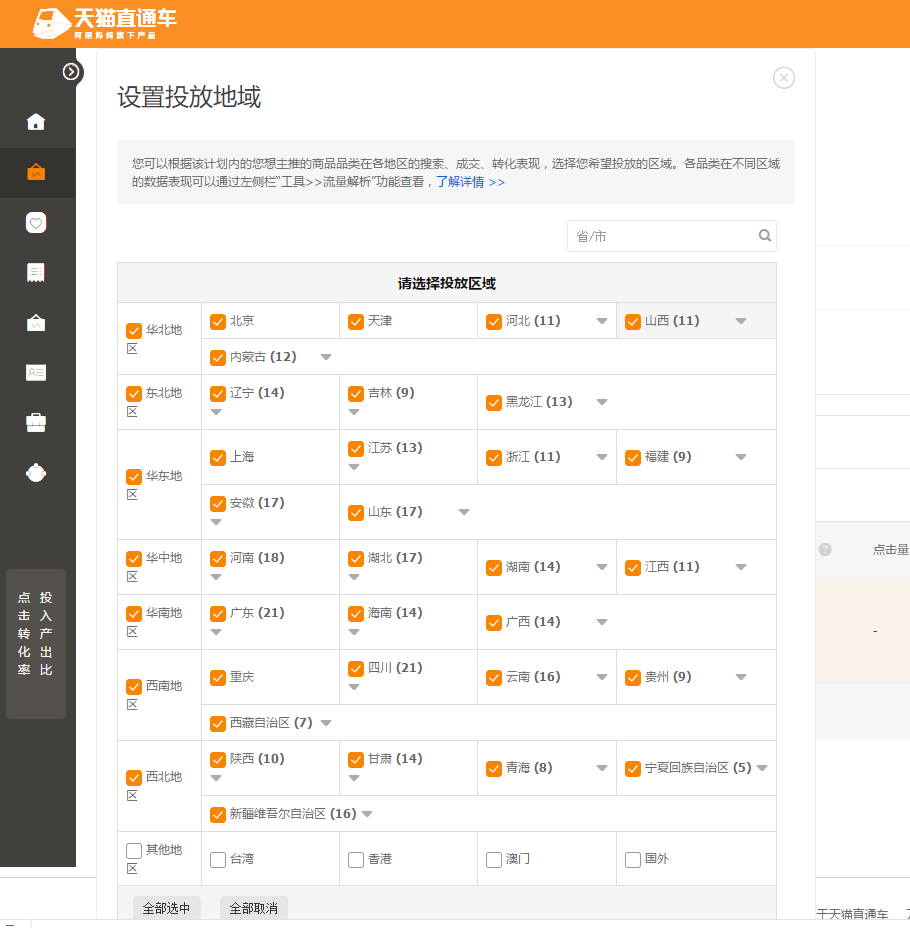
Task: Expand the sidebar with arrow icon
Action: click(71, 71)
